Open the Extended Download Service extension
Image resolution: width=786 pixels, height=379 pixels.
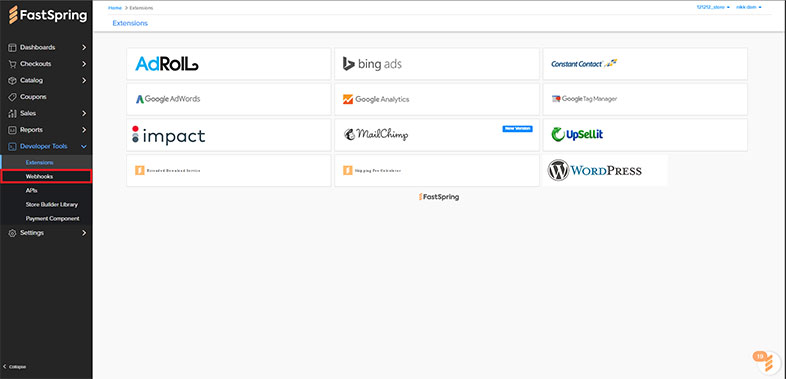[229, 170]
